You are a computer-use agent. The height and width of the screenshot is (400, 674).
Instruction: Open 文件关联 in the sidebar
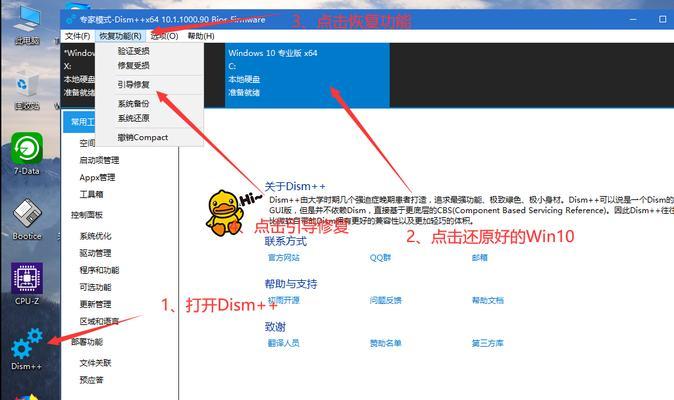95,363
